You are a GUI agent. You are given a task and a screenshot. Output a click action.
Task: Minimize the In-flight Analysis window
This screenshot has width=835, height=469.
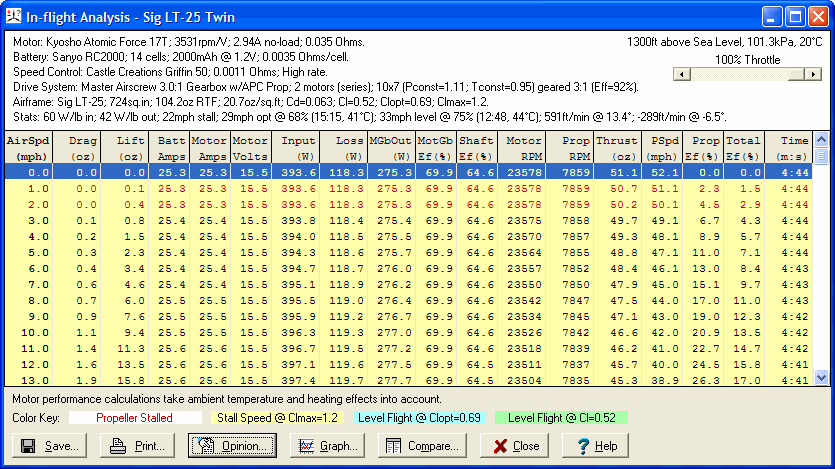point(772,17)
